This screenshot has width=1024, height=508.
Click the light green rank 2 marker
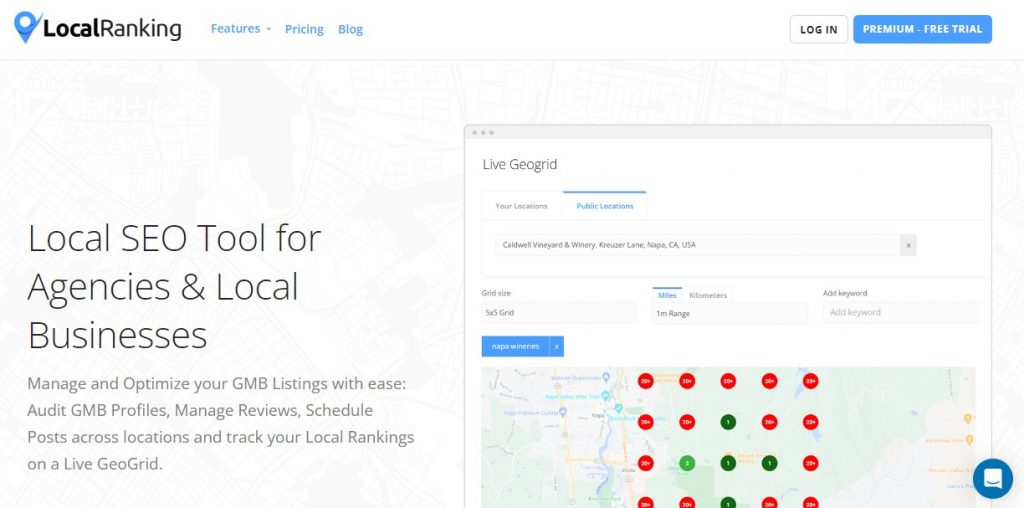686,463
